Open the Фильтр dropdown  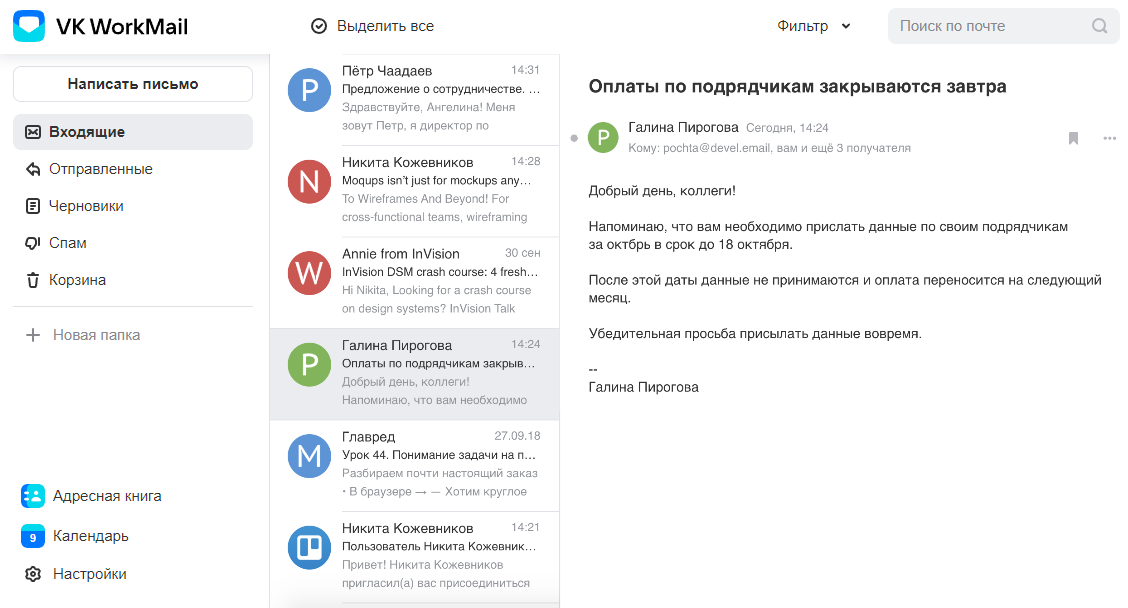click(814, 26)
